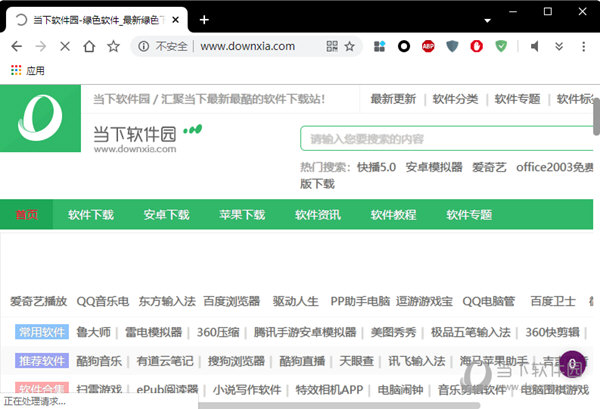The width and height of the screenshot is (600, 409).
Task: Click the www.downxia.com address bar URL
Action: (x=248, y=47)
